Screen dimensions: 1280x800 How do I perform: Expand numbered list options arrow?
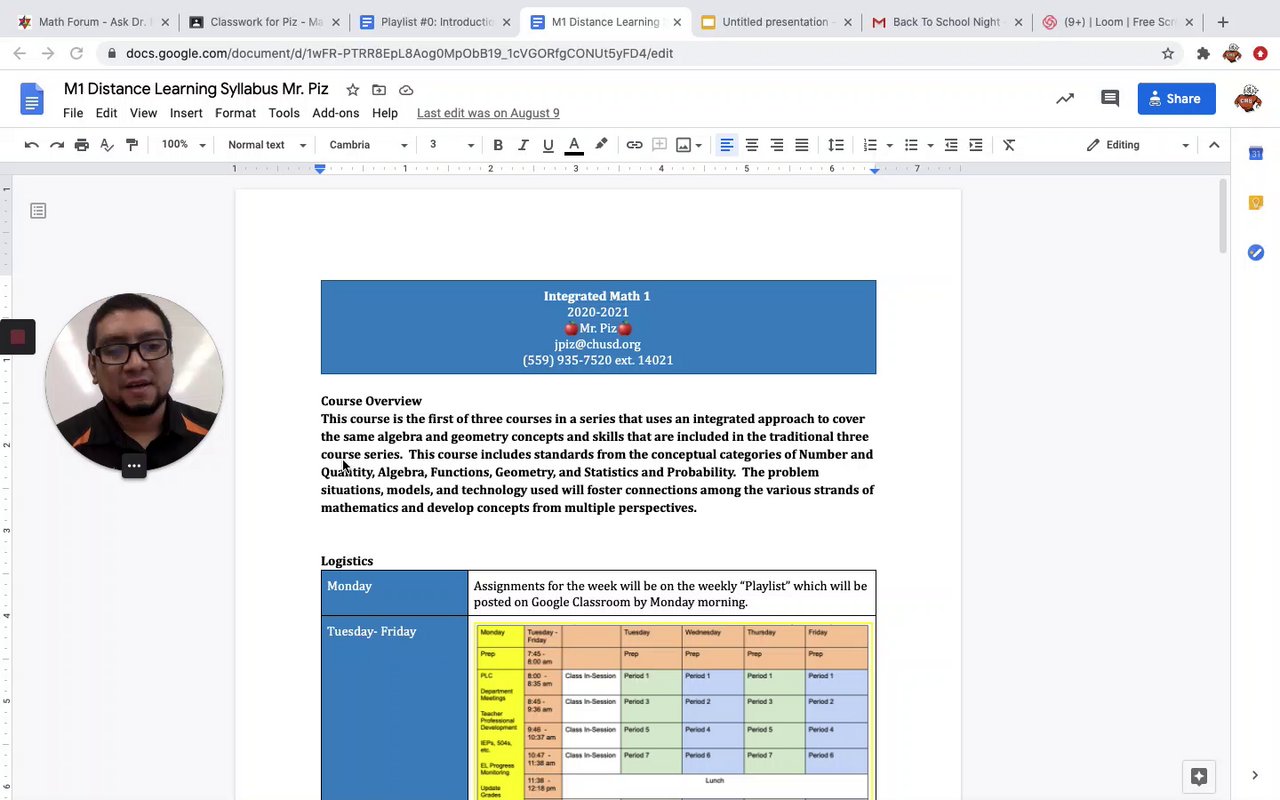(889, 145)
